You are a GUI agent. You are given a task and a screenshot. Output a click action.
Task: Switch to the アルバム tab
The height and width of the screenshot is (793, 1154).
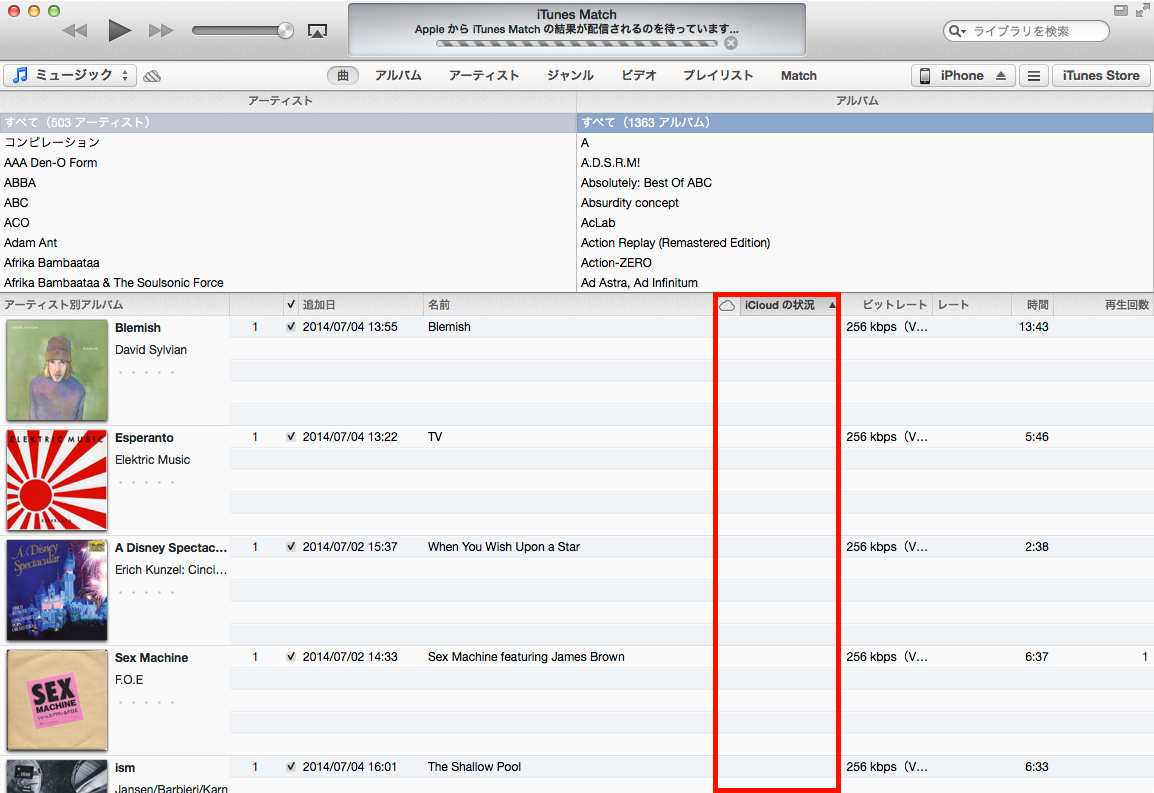pos(398,75)
